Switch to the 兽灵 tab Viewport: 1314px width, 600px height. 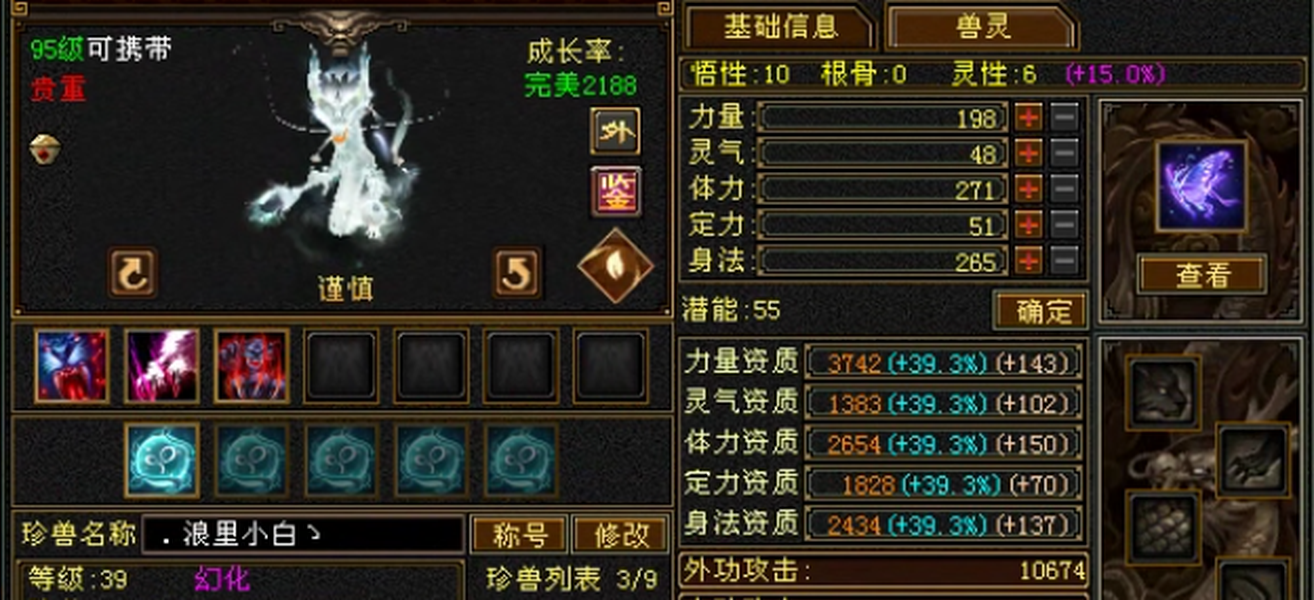983,27
